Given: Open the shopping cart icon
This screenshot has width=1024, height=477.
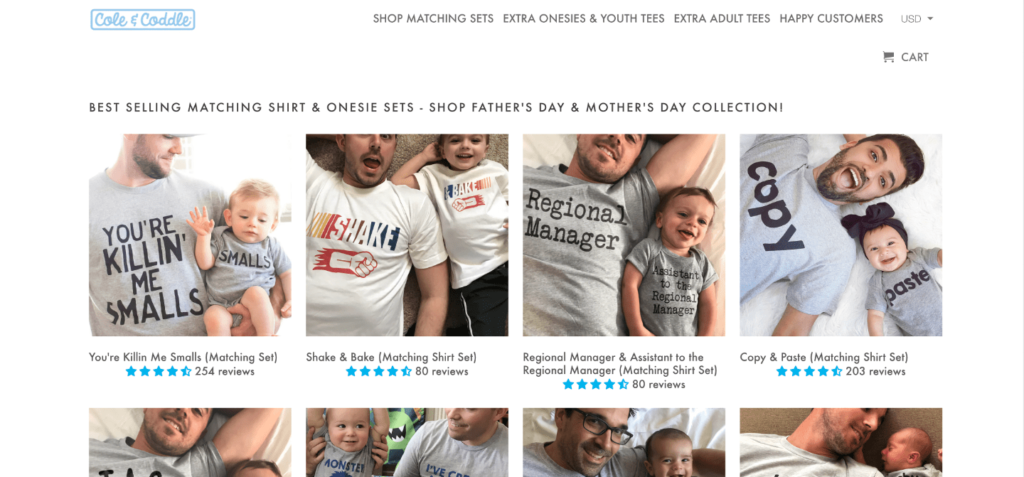Looking at the screenshot, I should pos(888,57).
